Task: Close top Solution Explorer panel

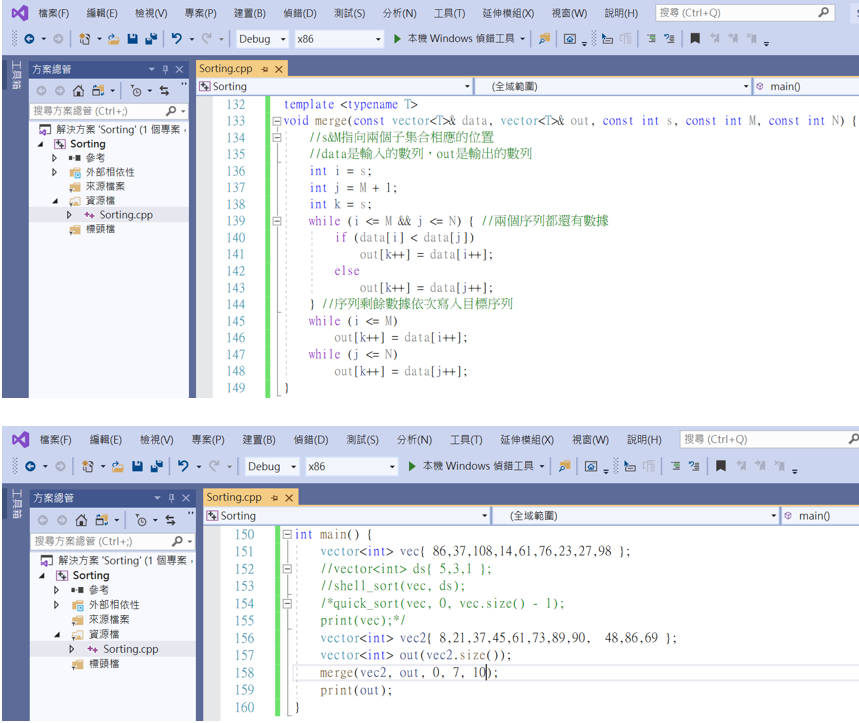Action: pos(179,70)
